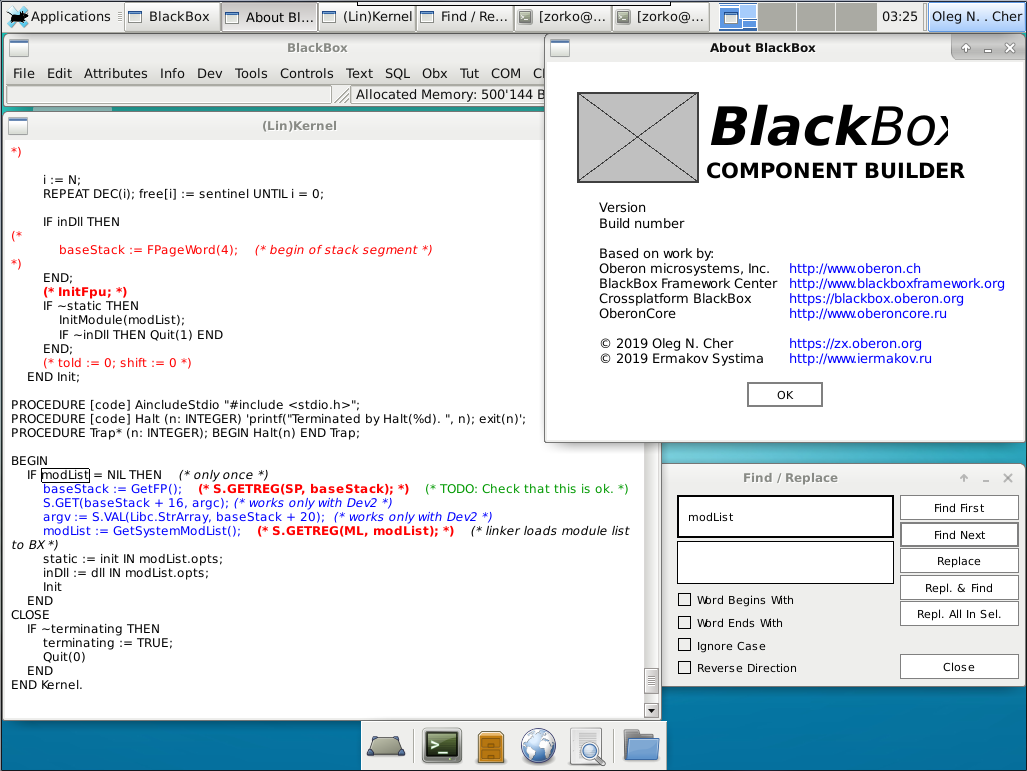The width and height of the screenshot is (1027, 771).
Task: Open the https://blackbox.oberon.org link
Action: tap(876, 299)
